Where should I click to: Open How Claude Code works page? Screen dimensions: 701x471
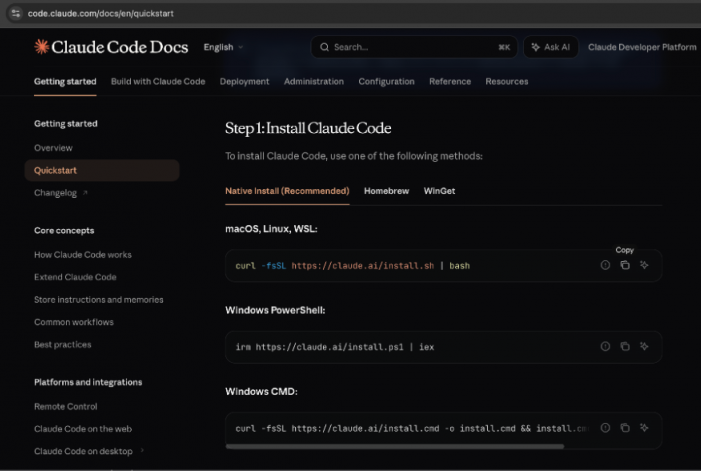83,255
